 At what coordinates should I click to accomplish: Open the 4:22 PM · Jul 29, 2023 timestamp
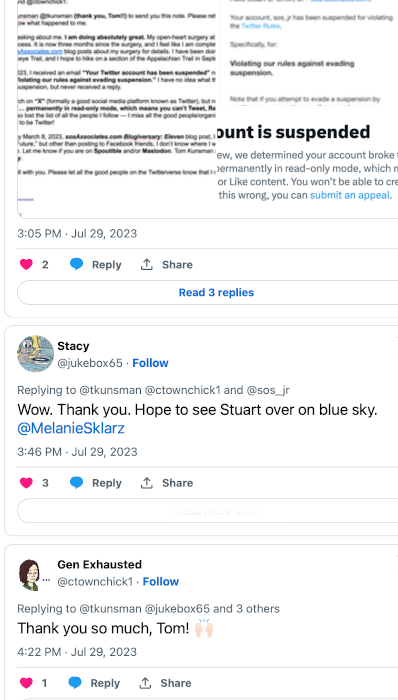tap(77, 652)
